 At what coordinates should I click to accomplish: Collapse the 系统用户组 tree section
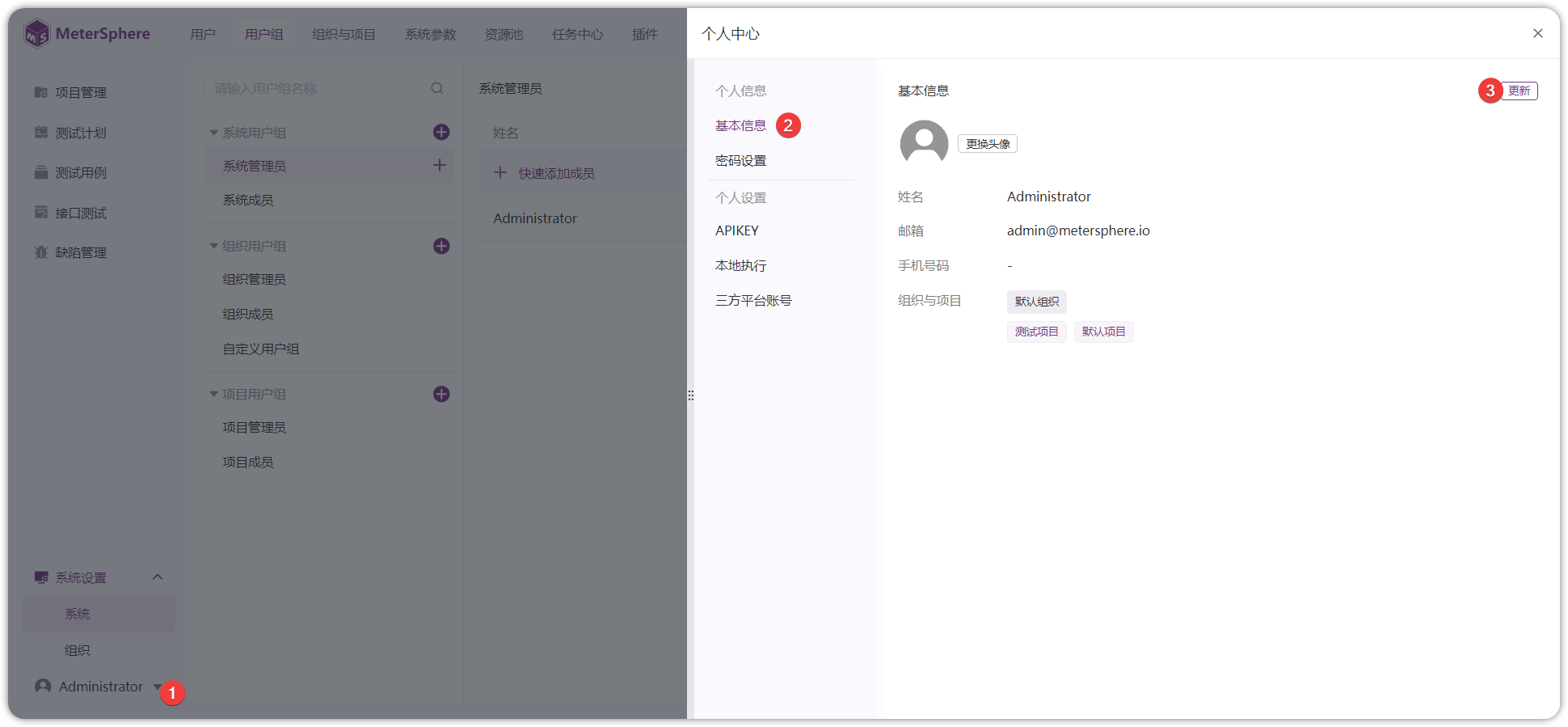click(213, 133)
